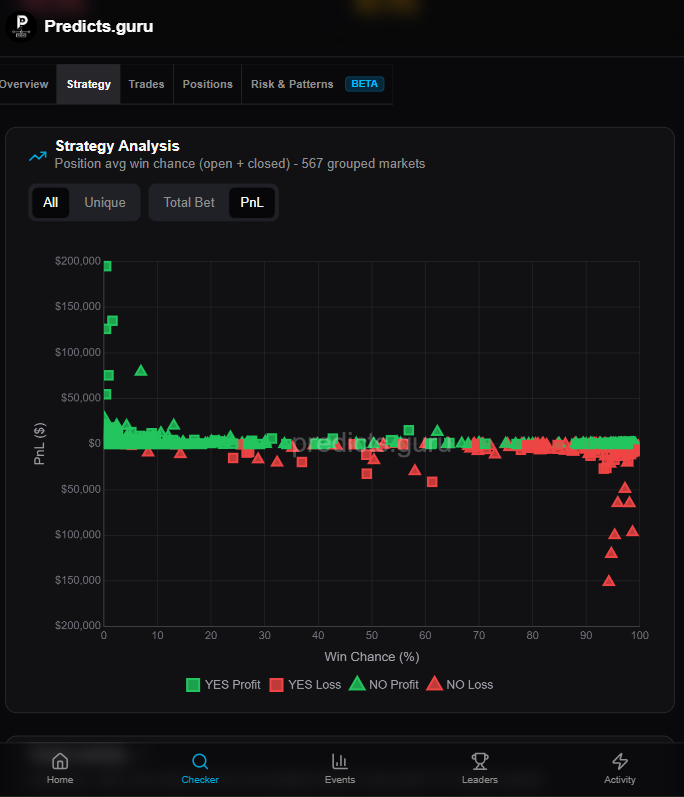Select the Checker magnifier icon
684x797 pixels.
pyautogui.click(x=200, y=761)
